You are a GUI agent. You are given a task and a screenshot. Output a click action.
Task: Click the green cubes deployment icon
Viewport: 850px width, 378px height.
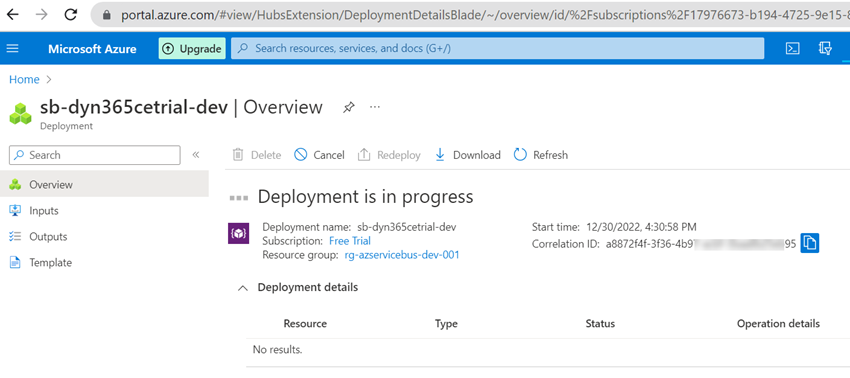[x=21, y=114]
